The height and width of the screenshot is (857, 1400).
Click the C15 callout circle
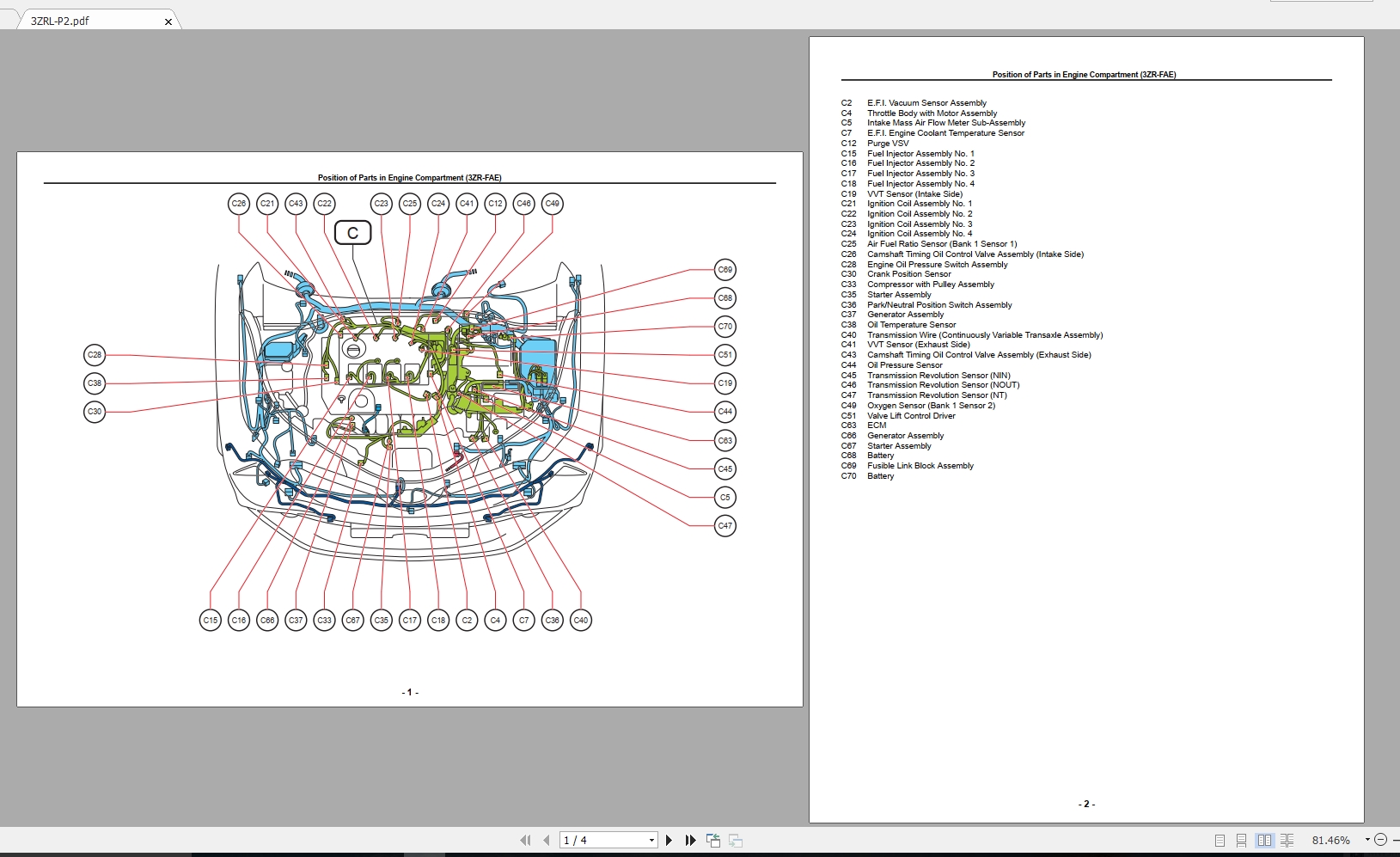pyautogui.click(x=211, y=620)
